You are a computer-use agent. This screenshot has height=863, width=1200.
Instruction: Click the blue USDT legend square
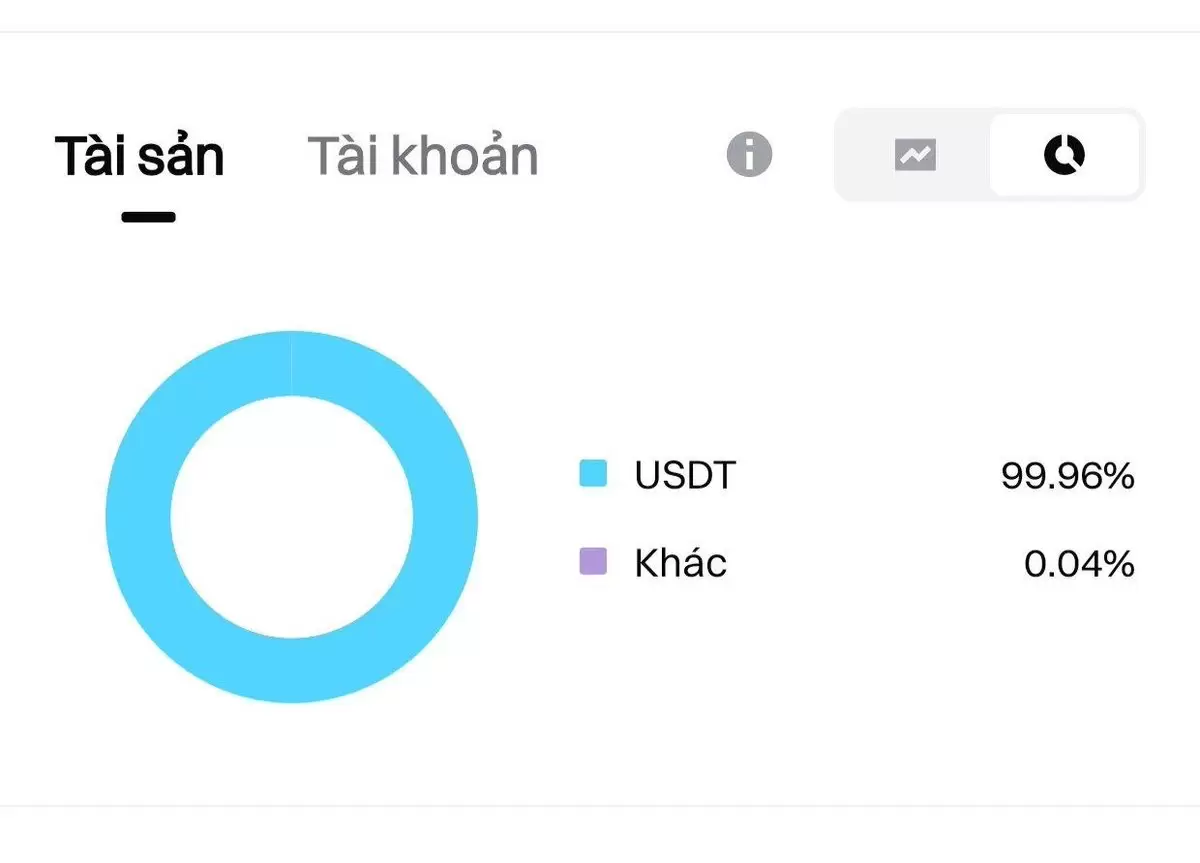tap(593, 473)
